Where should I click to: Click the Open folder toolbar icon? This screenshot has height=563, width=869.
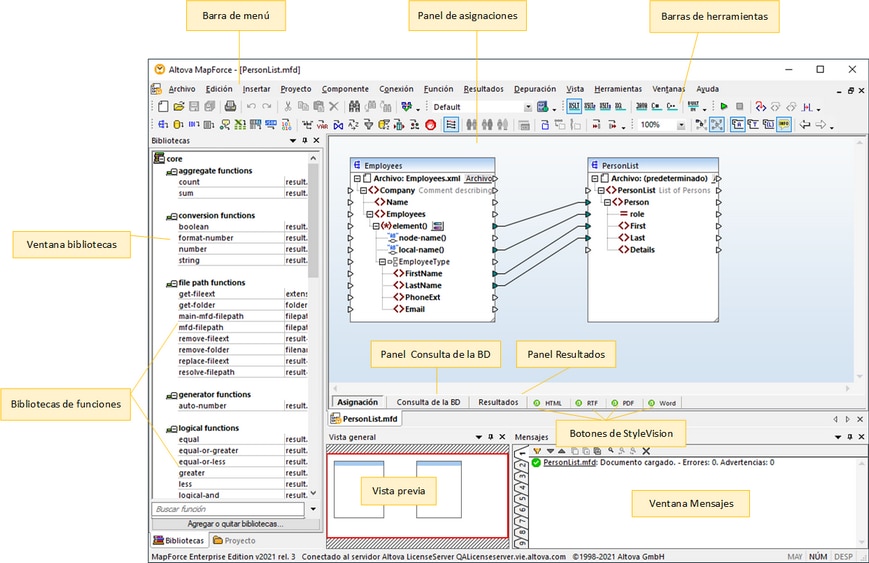click(178, 106)
